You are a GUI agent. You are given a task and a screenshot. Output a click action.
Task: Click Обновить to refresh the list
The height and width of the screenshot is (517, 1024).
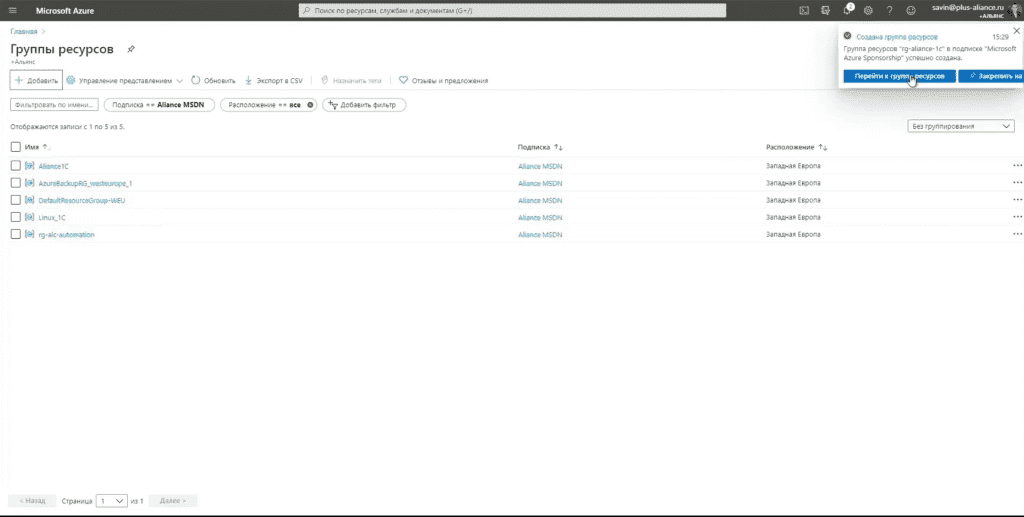(x=214, y=81)
